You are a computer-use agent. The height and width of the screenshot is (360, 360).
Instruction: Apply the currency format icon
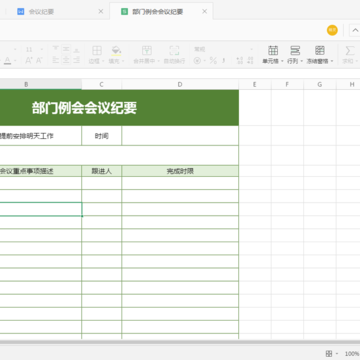click(198, 61)
